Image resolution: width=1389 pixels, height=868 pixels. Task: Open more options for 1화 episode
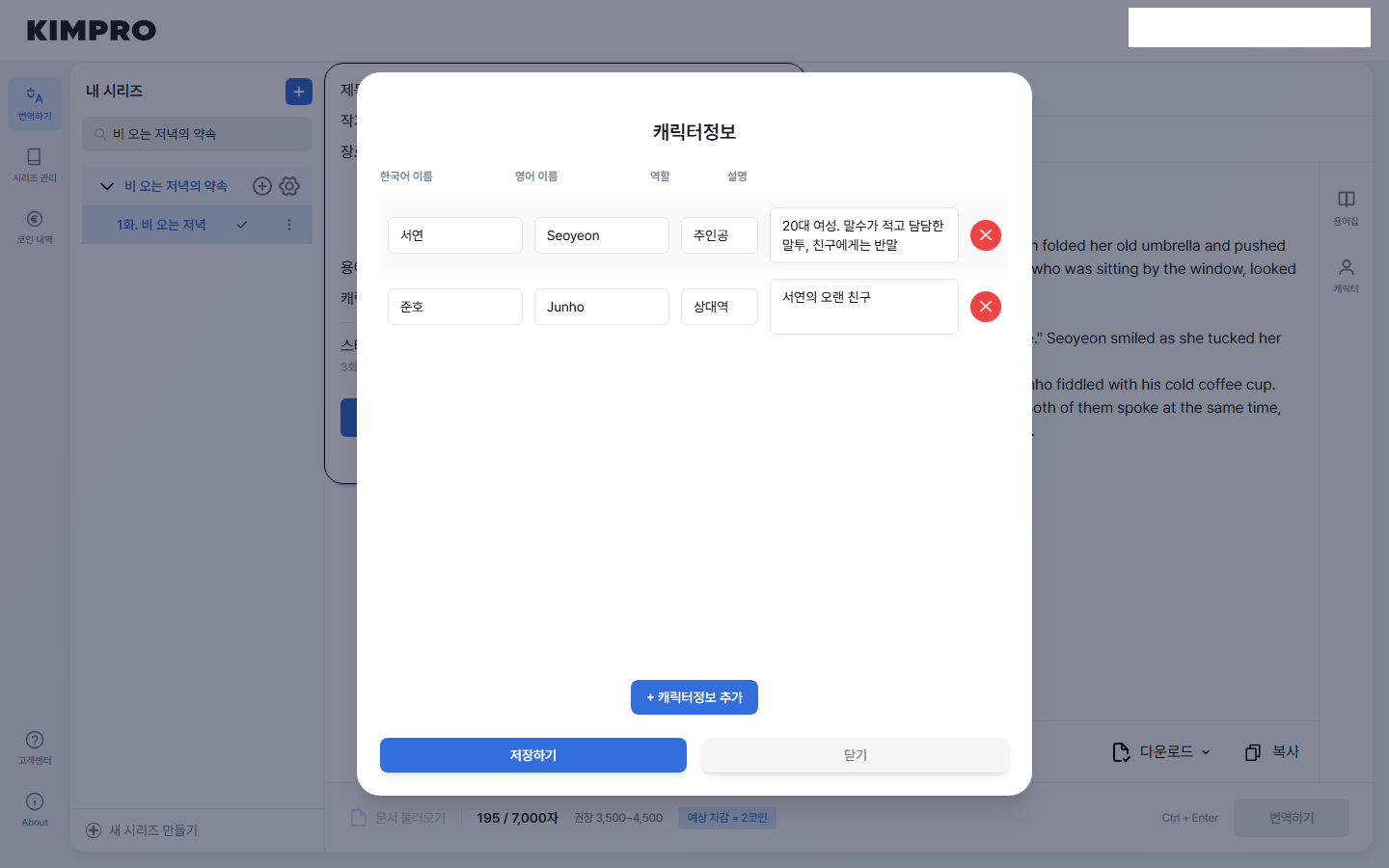tap(289, 225)
